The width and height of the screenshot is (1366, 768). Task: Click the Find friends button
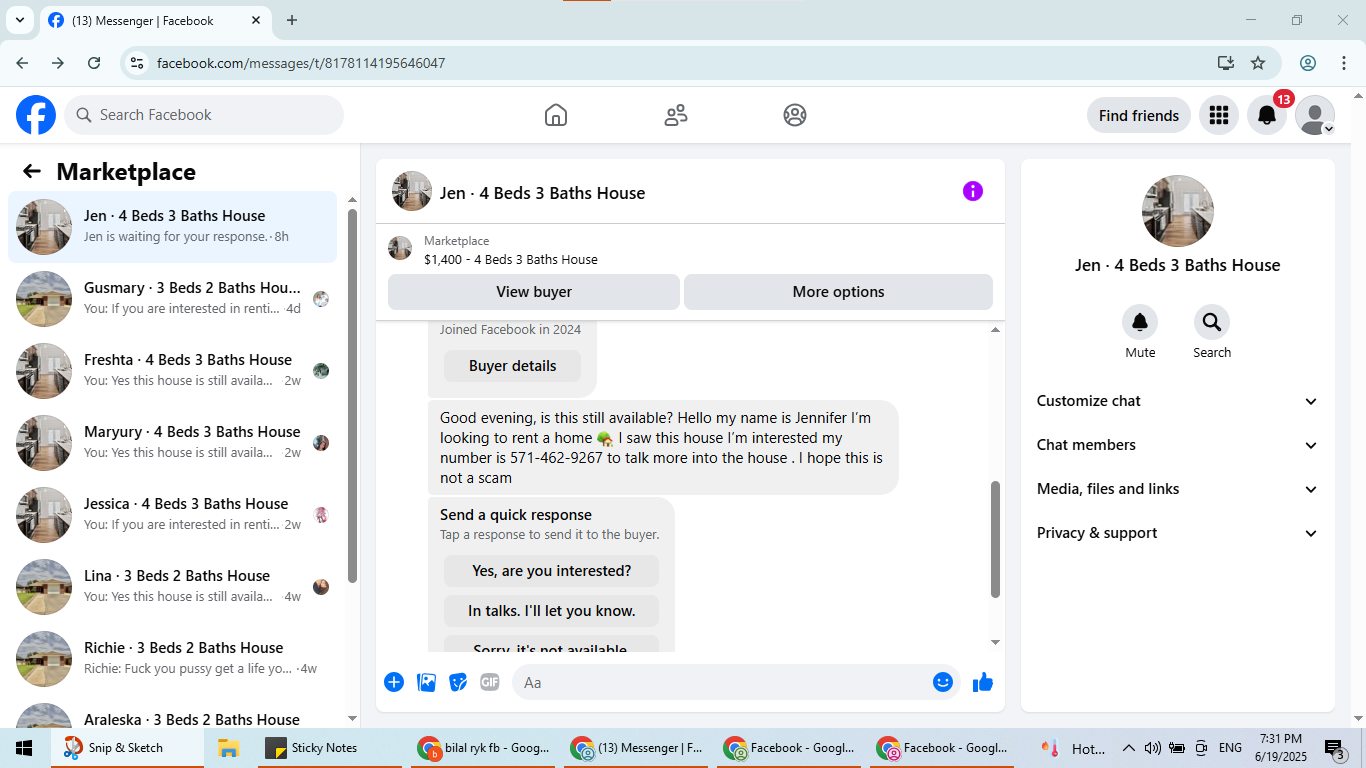click(1139, 115)
